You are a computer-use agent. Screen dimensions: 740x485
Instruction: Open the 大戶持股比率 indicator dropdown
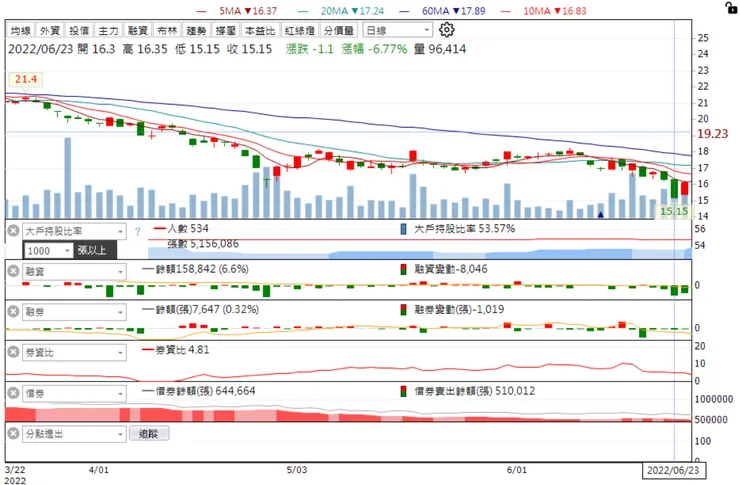pyautogui.click(x=74, y=231)
